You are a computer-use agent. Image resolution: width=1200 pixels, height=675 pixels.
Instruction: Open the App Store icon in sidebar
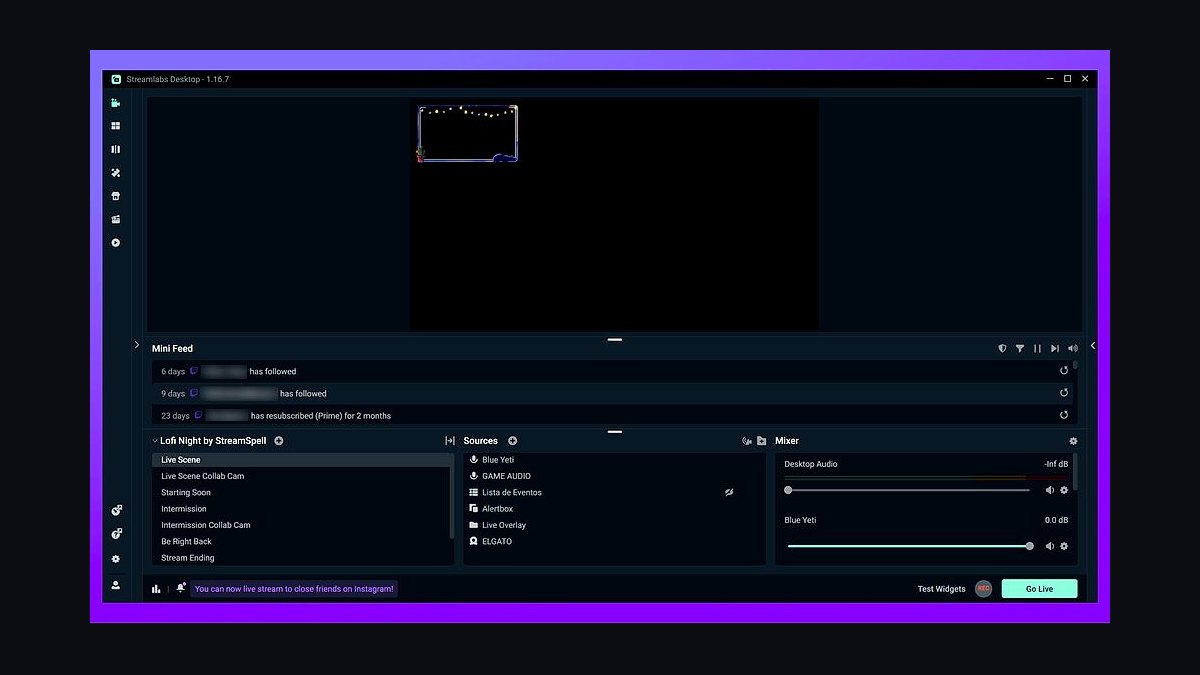point(116,196)
